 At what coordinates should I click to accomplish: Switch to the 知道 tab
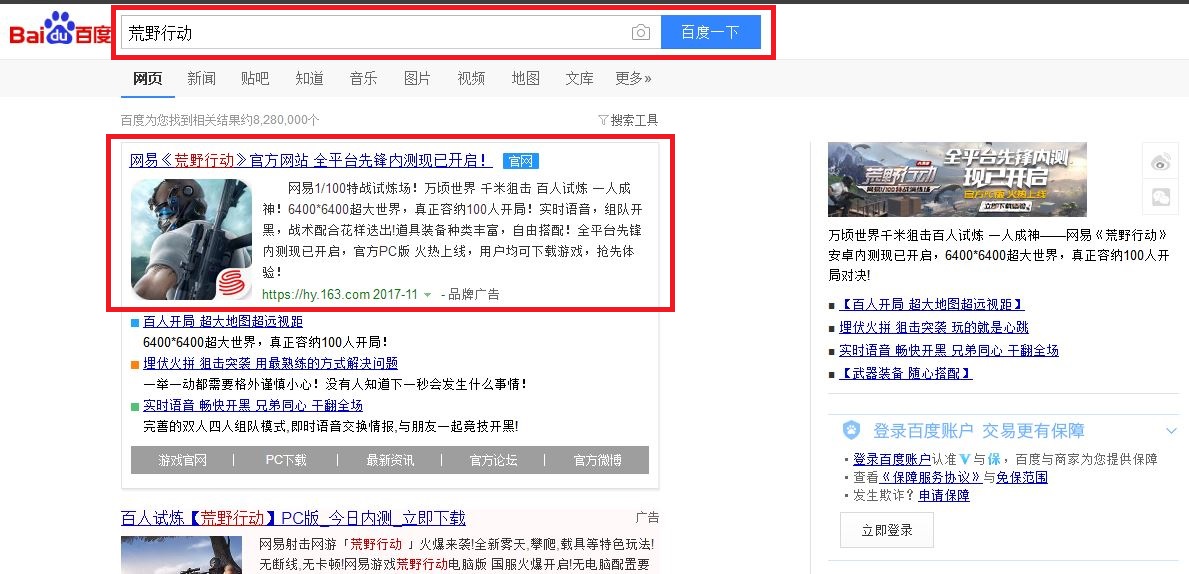tap(309, 78)
